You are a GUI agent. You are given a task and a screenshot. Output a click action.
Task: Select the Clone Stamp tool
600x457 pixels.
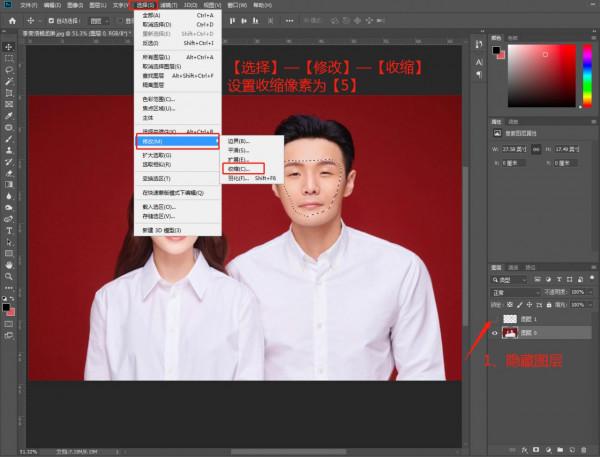(8, 150)
